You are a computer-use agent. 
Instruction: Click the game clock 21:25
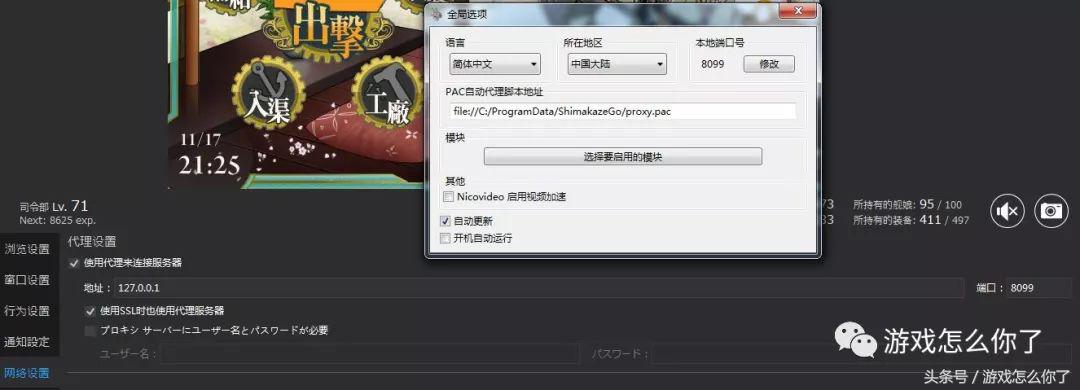point(209,165)
